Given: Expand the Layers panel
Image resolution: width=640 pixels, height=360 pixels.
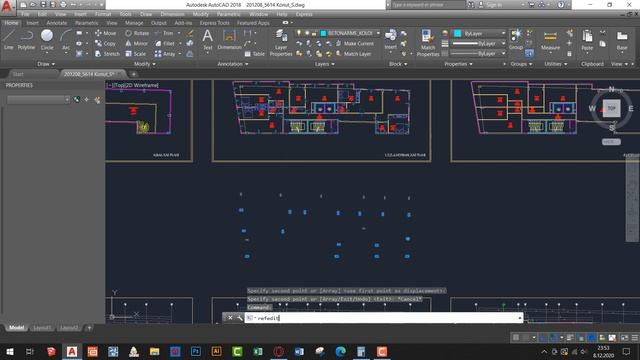Looking at the screenshot, I should (x=325, y=64).
